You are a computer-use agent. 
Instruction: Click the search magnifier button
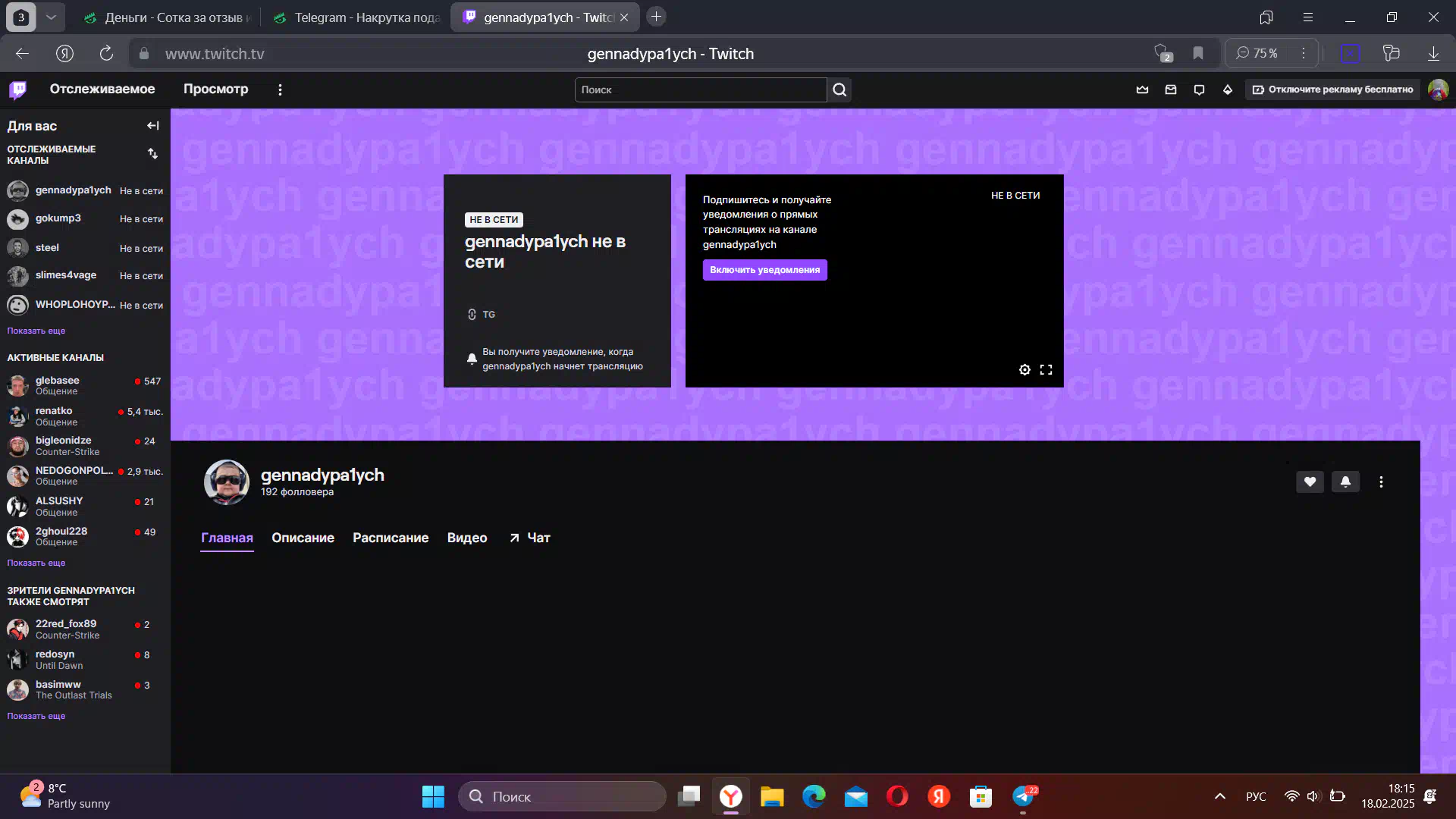pyautogui.click(x=839, y=89)
